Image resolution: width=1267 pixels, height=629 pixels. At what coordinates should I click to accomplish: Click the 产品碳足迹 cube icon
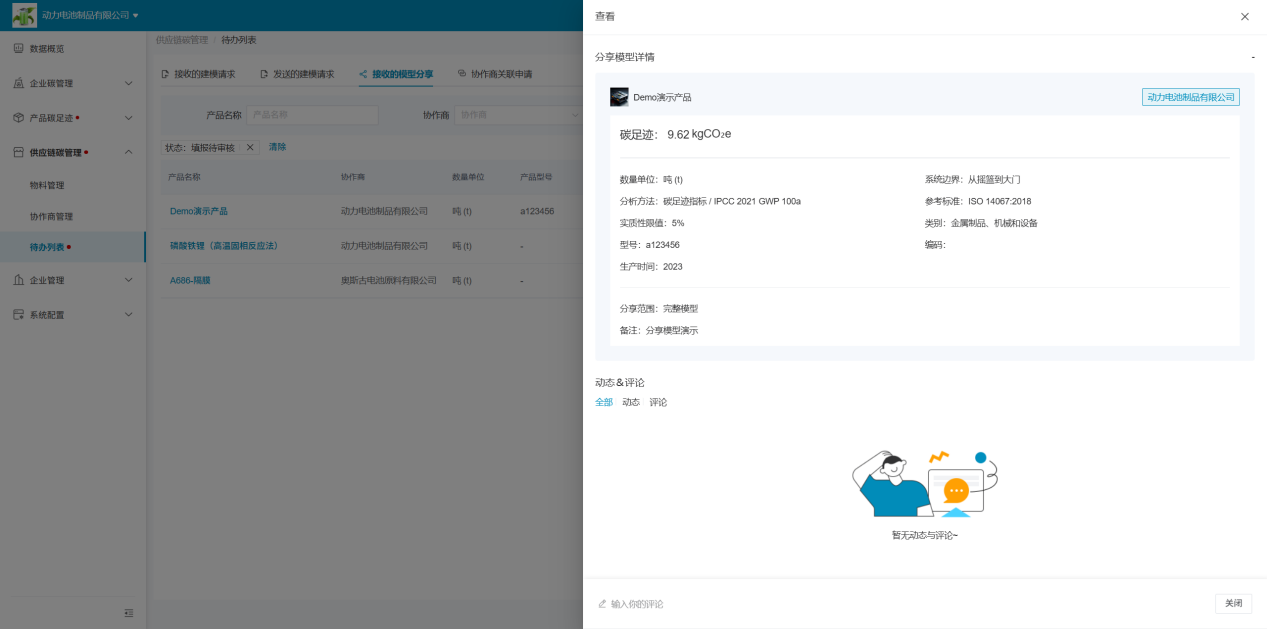[x=19, y=118]
